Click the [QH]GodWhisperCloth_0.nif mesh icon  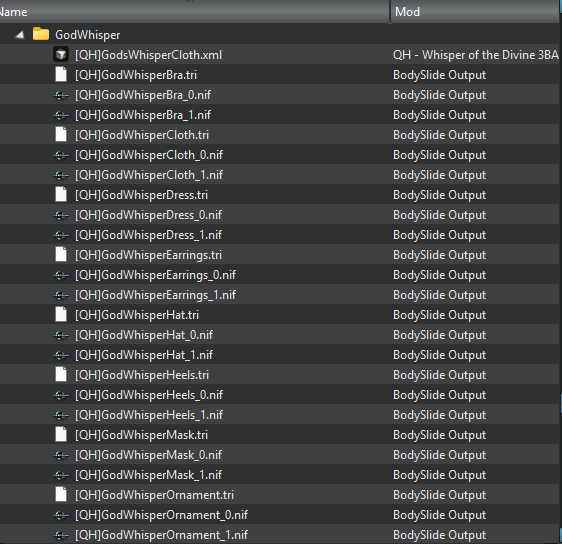pyautogui.click(x=61, y=156)
